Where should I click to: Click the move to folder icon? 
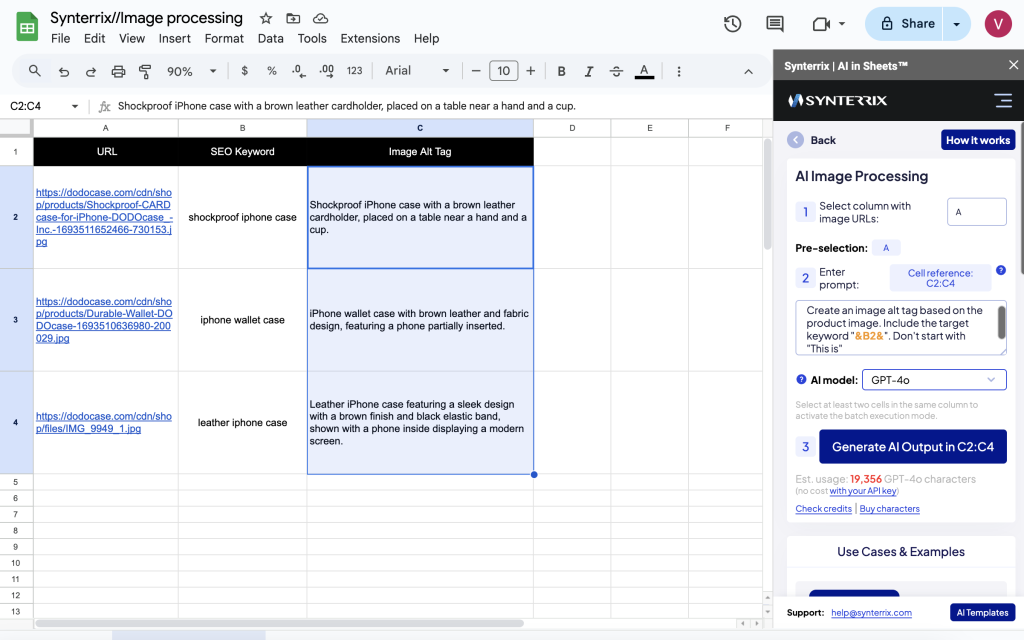point(293,18)
